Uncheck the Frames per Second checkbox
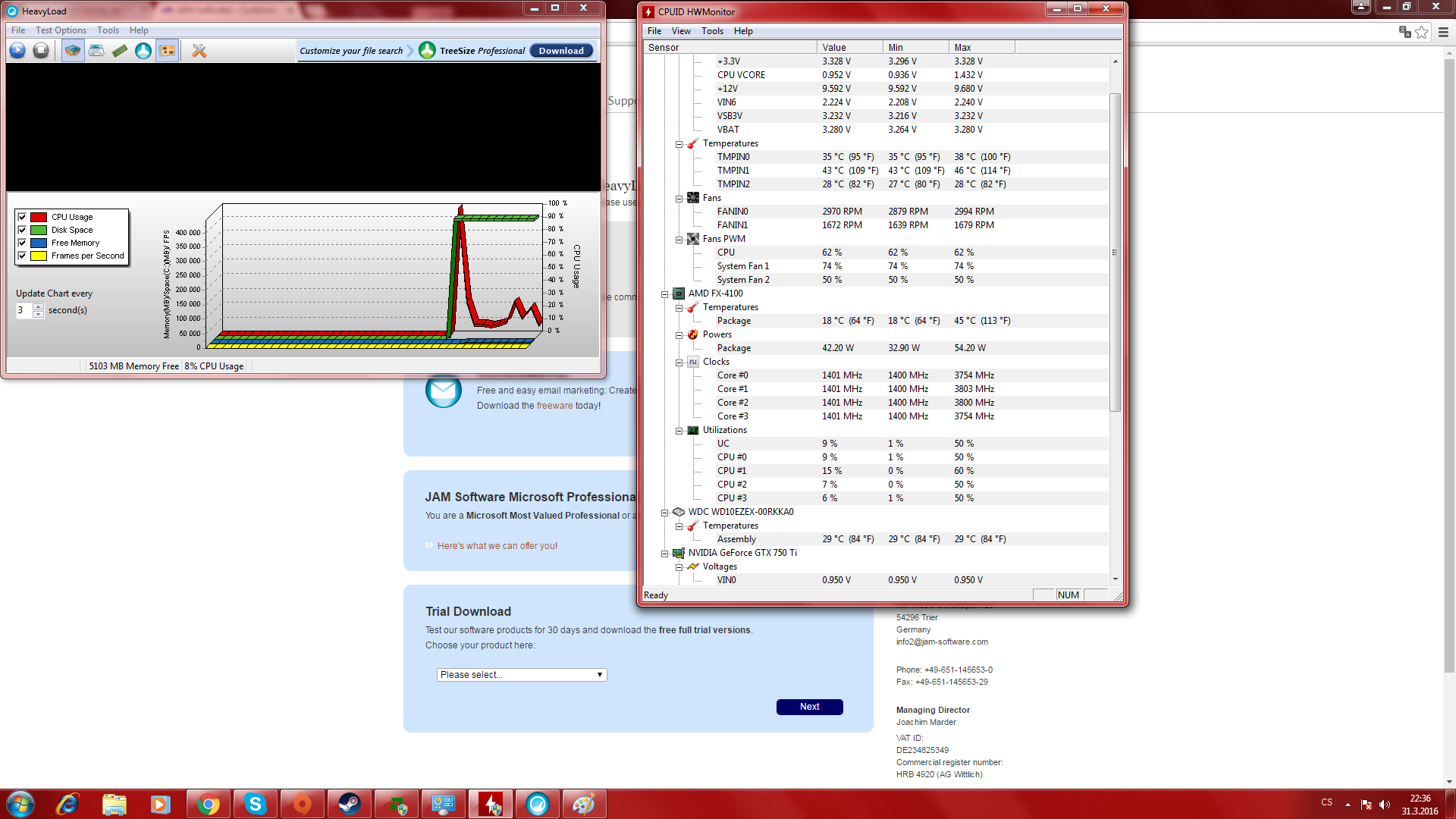Image resolution: width=1456 pixels, height=819 pixels. point(22,256)
